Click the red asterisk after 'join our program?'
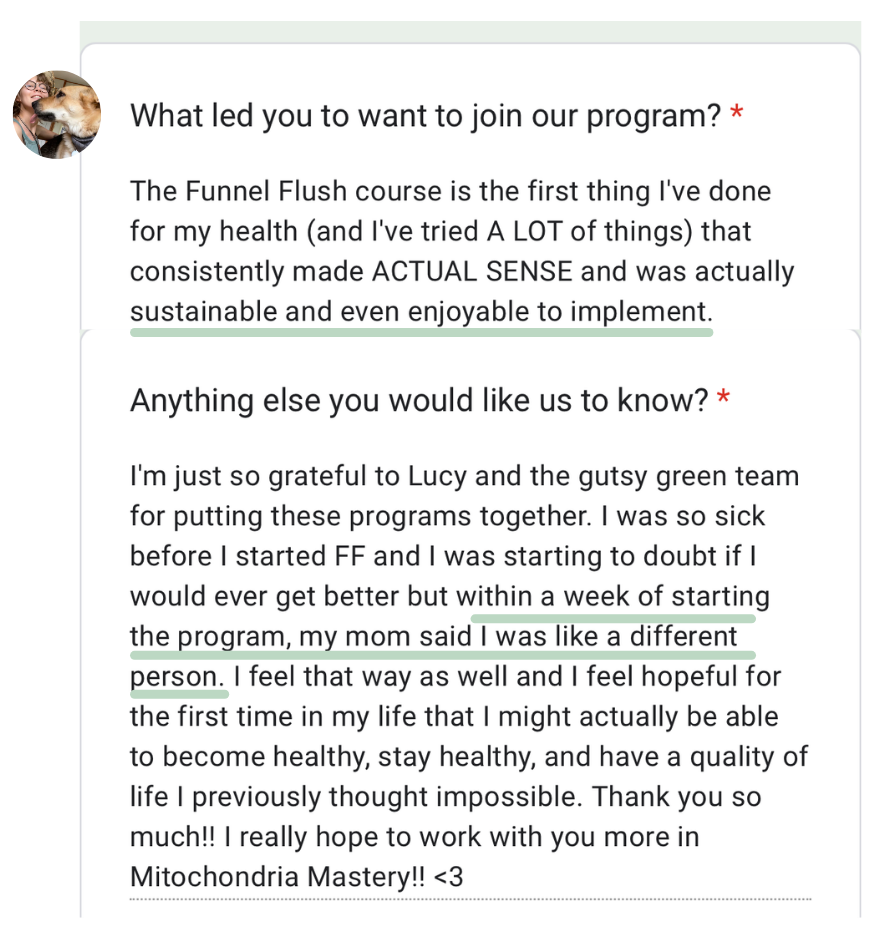 tap(737, 112)
